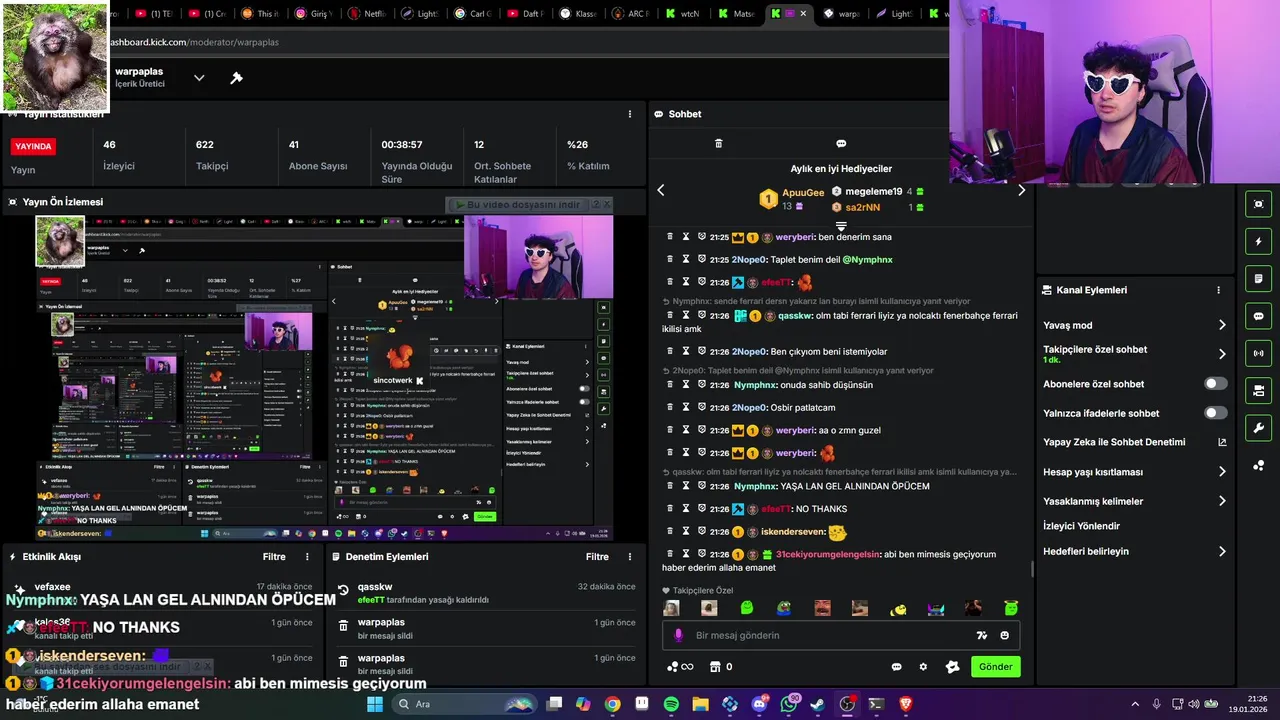Viewport: 1280px width, 720px height.
Task: Click the Windows taskbar search box
Action: pyautogui.click(x=465, y=704)
